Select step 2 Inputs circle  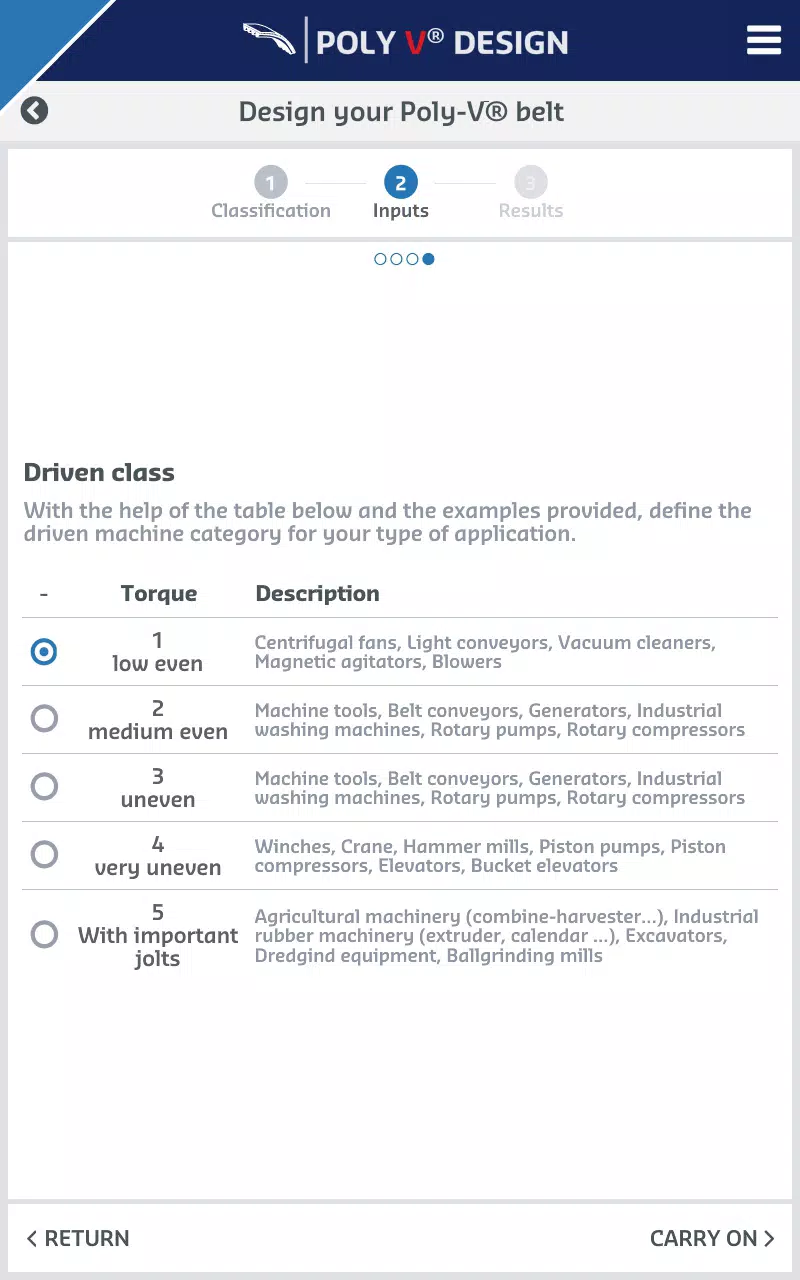click(x=401, y=183)
